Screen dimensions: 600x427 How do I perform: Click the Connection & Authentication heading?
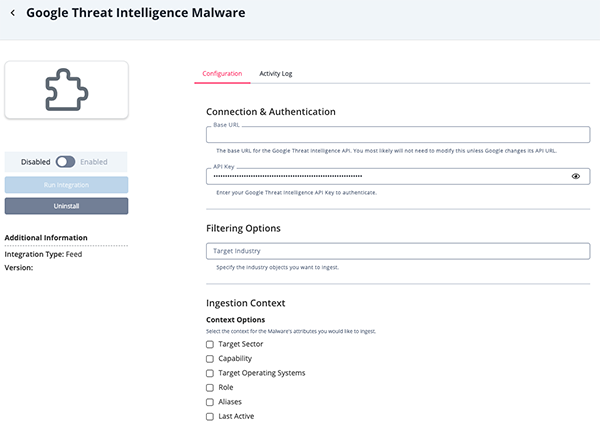271,112
